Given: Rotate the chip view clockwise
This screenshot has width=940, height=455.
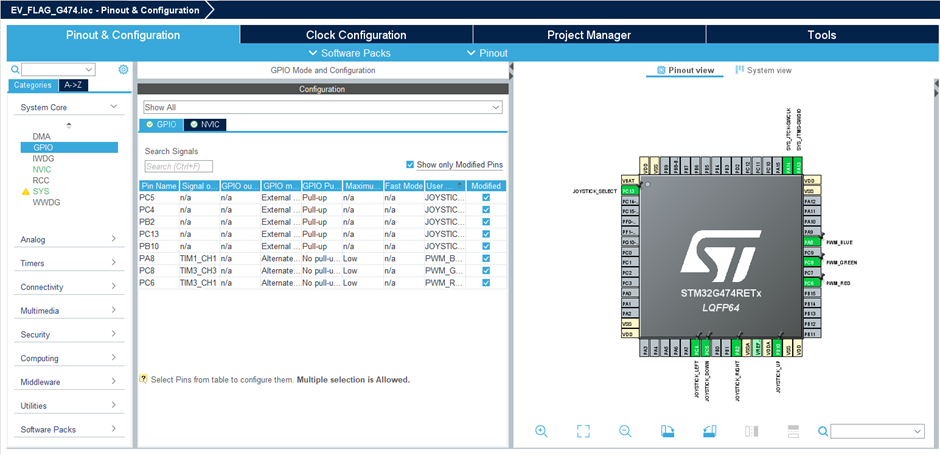Looking at the screenshot, I should point(668,431).
